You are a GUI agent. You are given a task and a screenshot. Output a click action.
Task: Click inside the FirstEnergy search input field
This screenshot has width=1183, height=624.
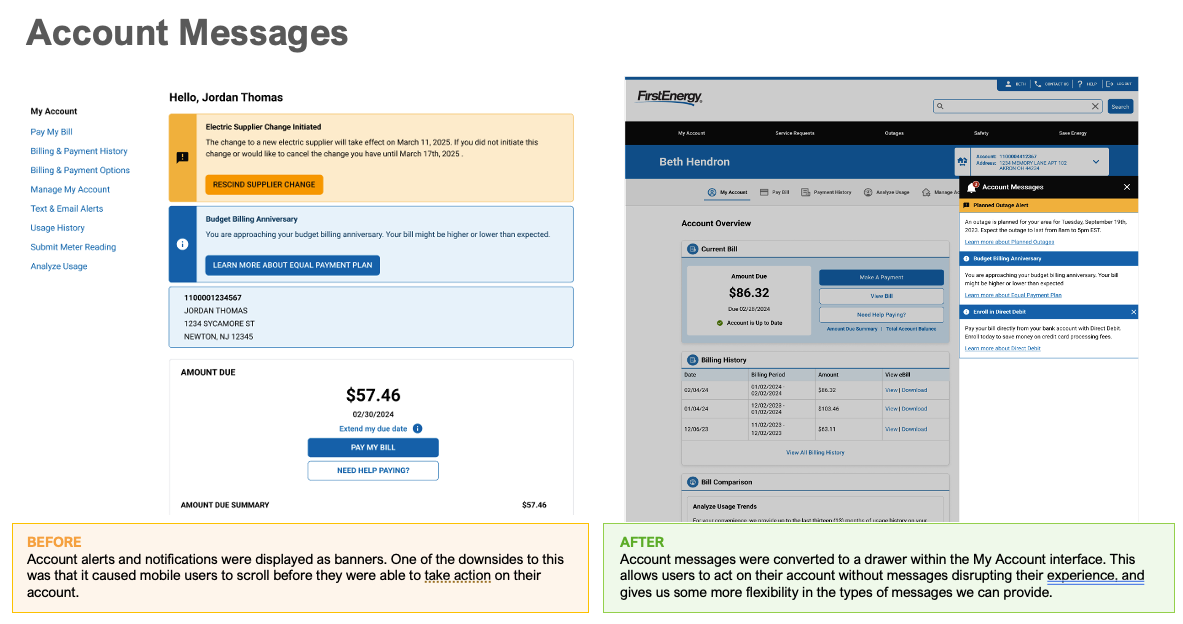pyautogui.click(x=1015, y=106)
